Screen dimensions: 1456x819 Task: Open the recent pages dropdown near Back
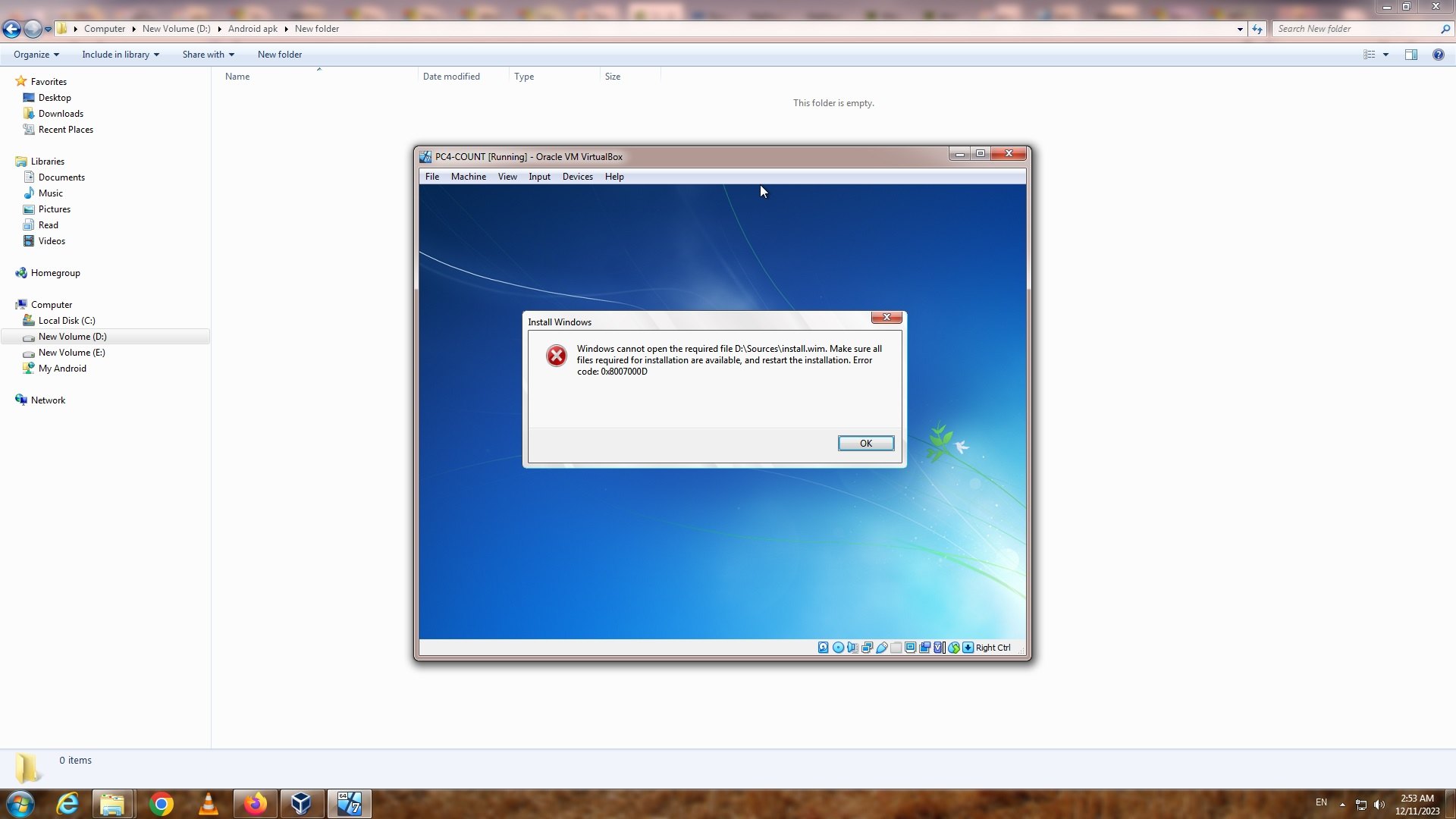click(x=48, y=29)
